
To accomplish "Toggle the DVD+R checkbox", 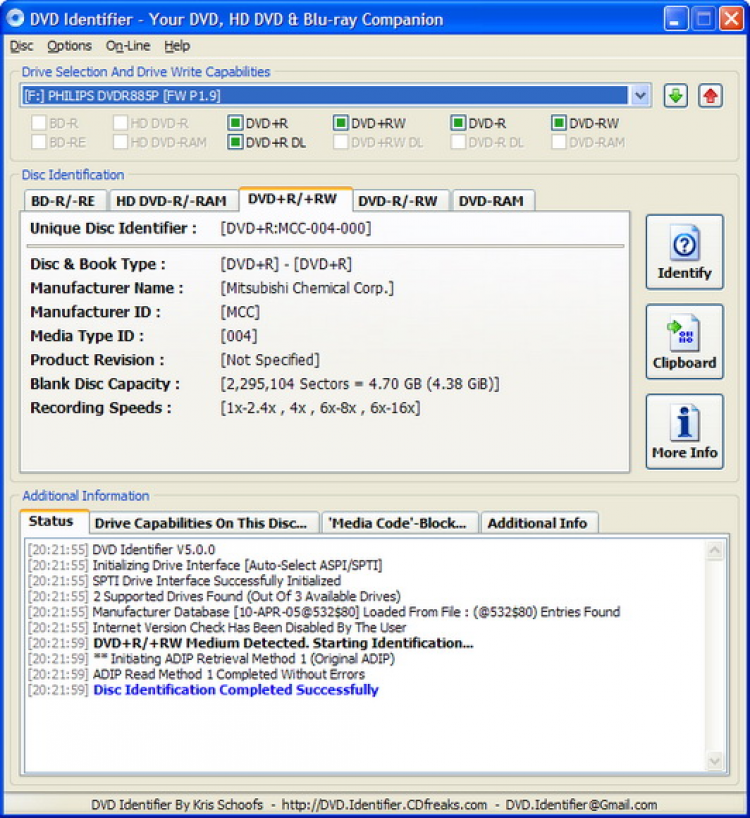I will (235, 123).
